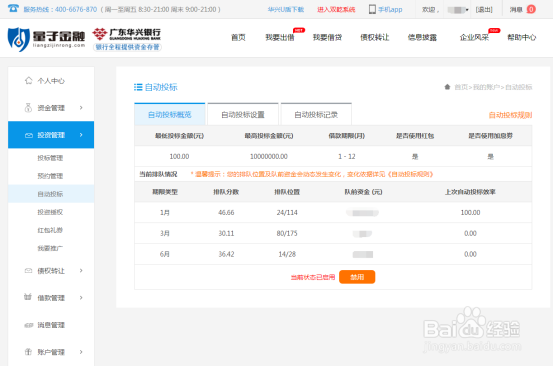
Task: Open 债权转让 in the top navigation
Action: coord(375,37)
